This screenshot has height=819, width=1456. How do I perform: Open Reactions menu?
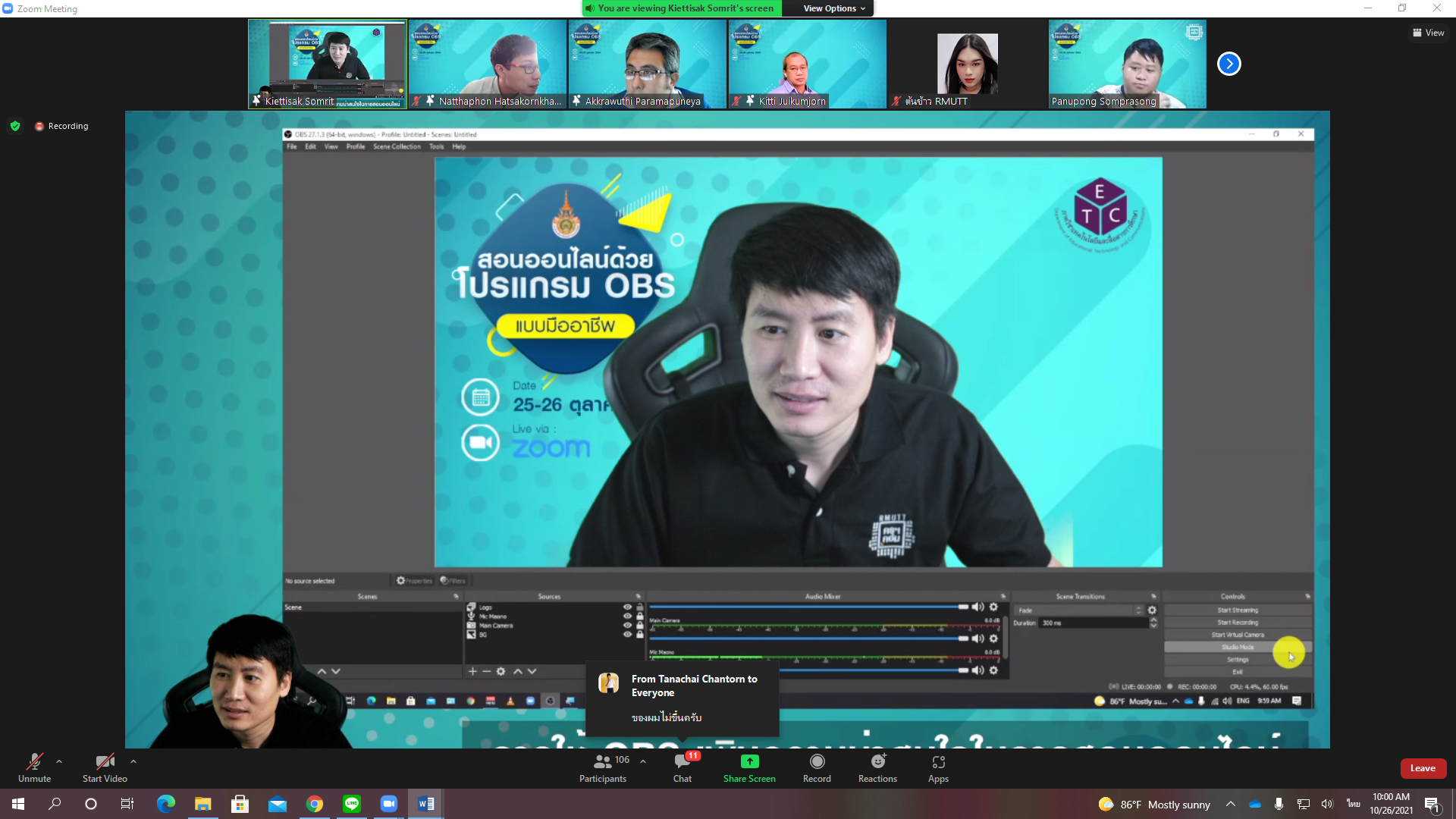pyautogui.click(x=877, y=767)
